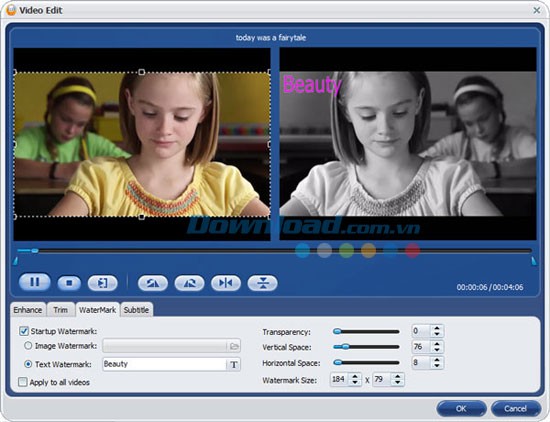Adjust the Vertical Space slider

point(366,347)
